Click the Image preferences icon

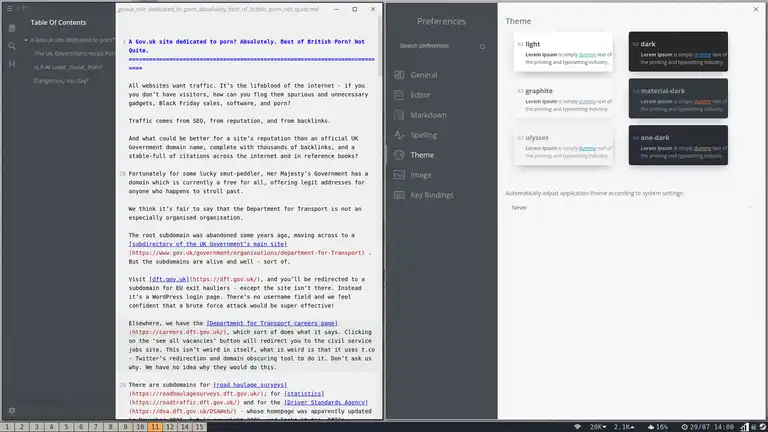pyautogui.click(x=399, y=175)
